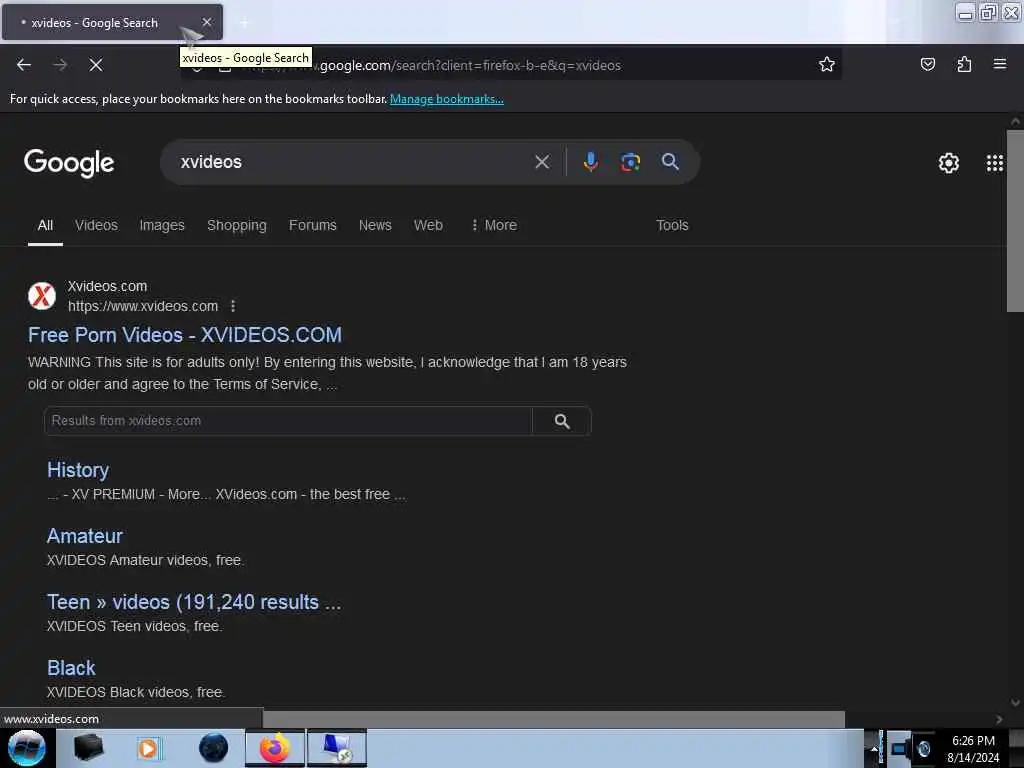This screenshot has height=768, width=1024.
Task: Open the History sitelink
Action: 78,470
